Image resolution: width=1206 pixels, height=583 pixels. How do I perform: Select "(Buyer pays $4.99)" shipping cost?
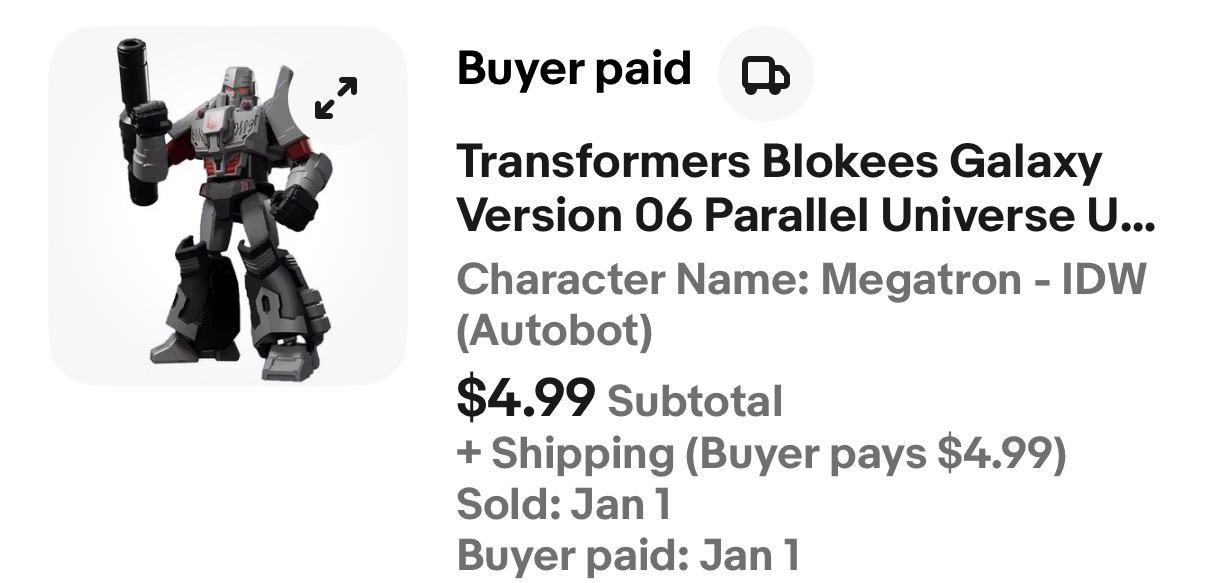(876, 455)
